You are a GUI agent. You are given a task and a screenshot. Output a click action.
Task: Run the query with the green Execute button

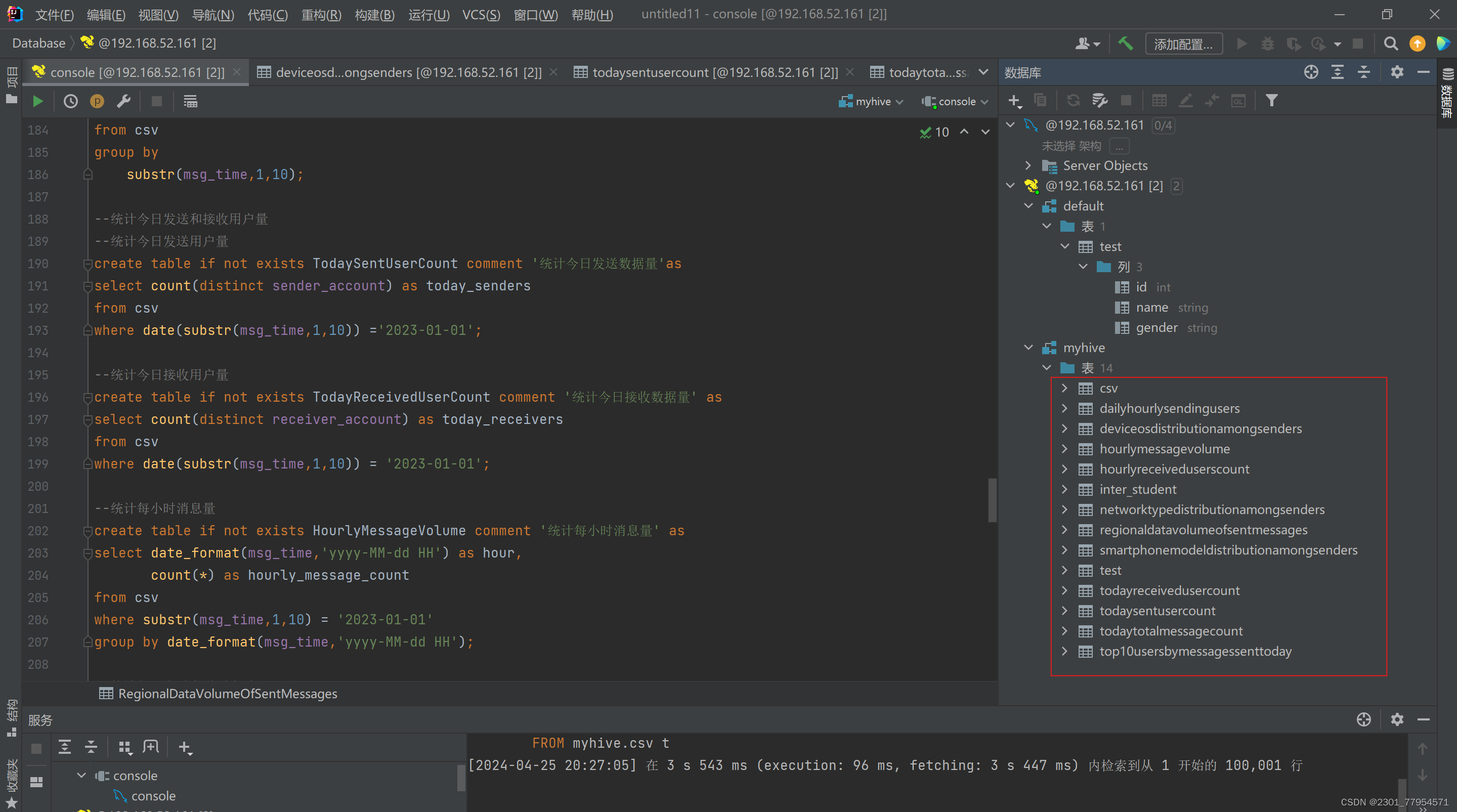(38, 102)
